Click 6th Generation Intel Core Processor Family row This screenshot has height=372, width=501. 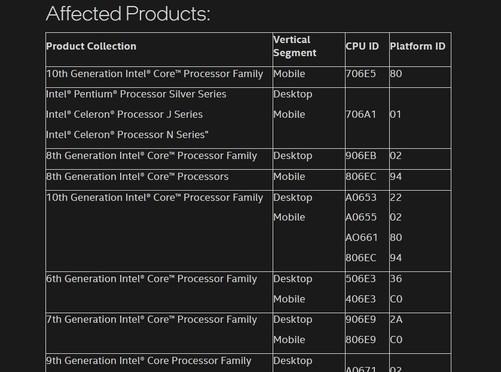(248, 292)
